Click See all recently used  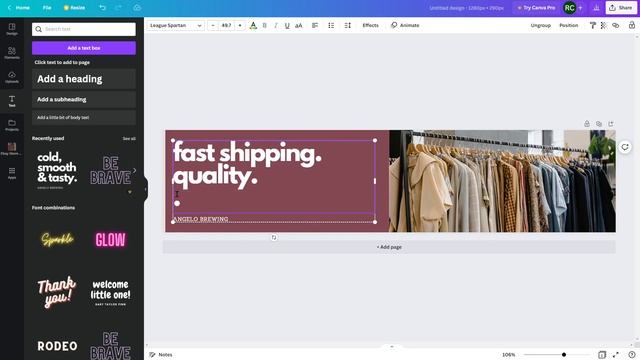(x=129, y=139)
